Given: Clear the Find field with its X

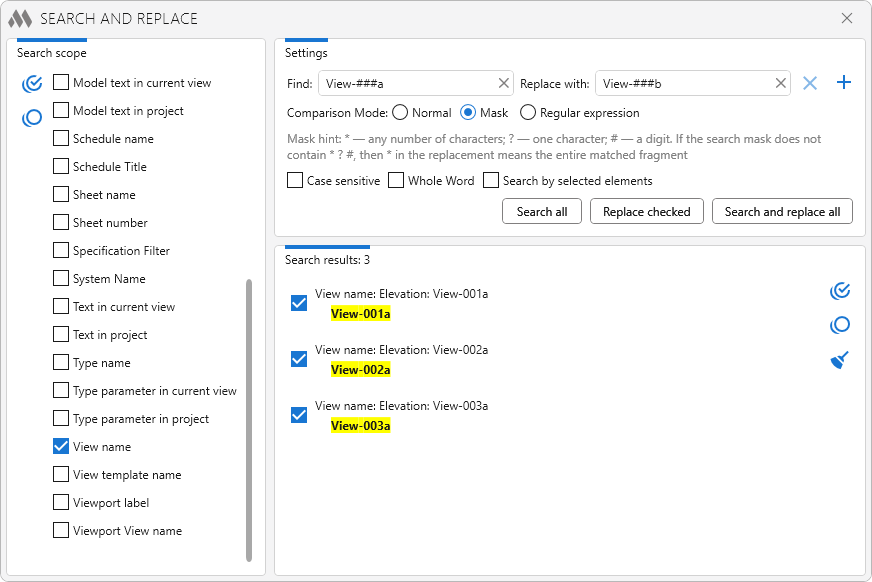Looking at the screenshot, I should point(503,84).
